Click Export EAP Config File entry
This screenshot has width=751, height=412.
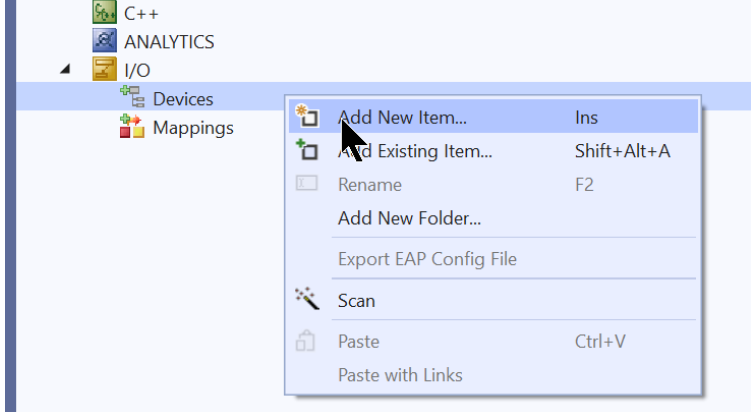[x=493, y=259]
